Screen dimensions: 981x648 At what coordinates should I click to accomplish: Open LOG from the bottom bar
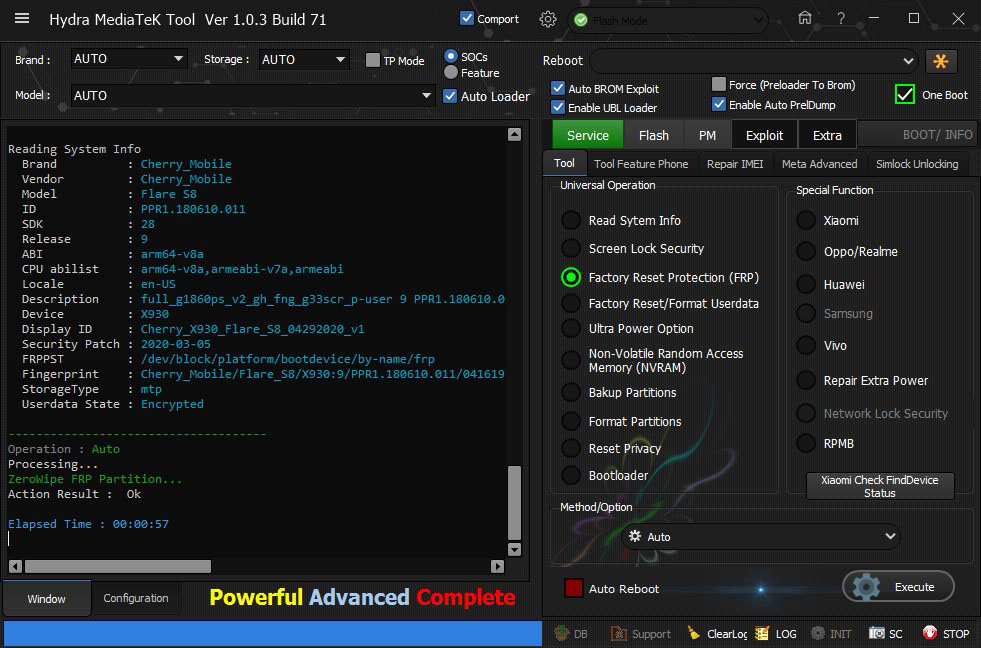coord(776,634)
